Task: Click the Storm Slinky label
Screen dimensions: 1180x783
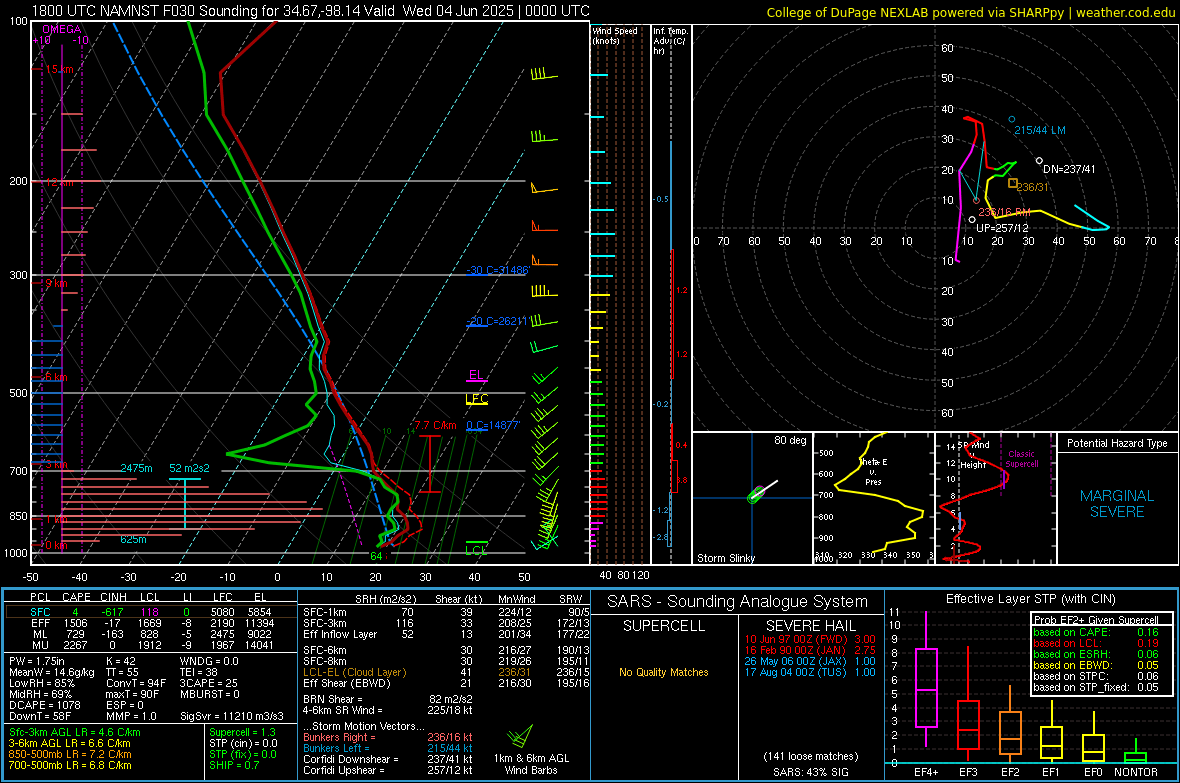Action: coord(725,558)
